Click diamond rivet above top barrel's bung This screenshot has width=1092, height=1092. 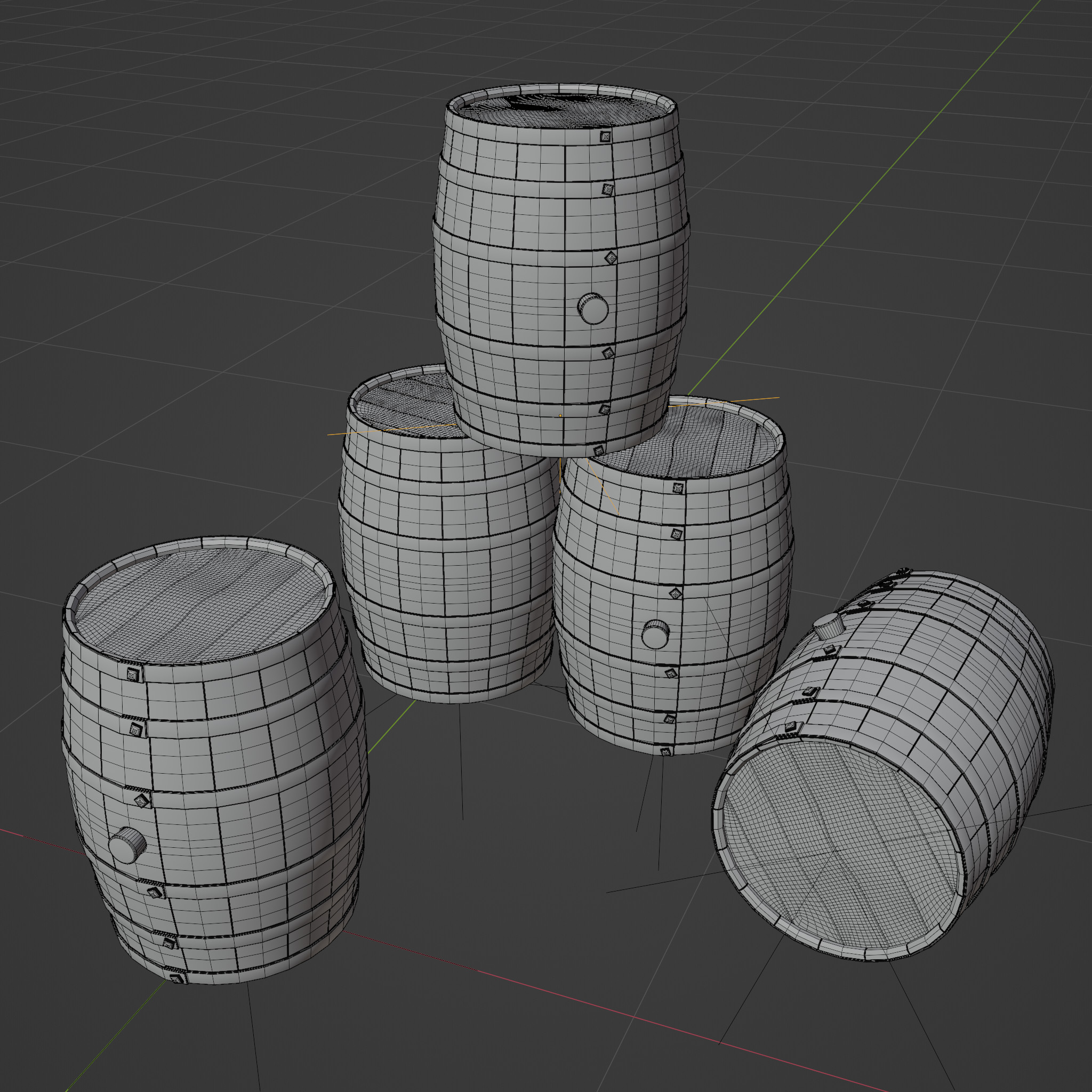611,258
